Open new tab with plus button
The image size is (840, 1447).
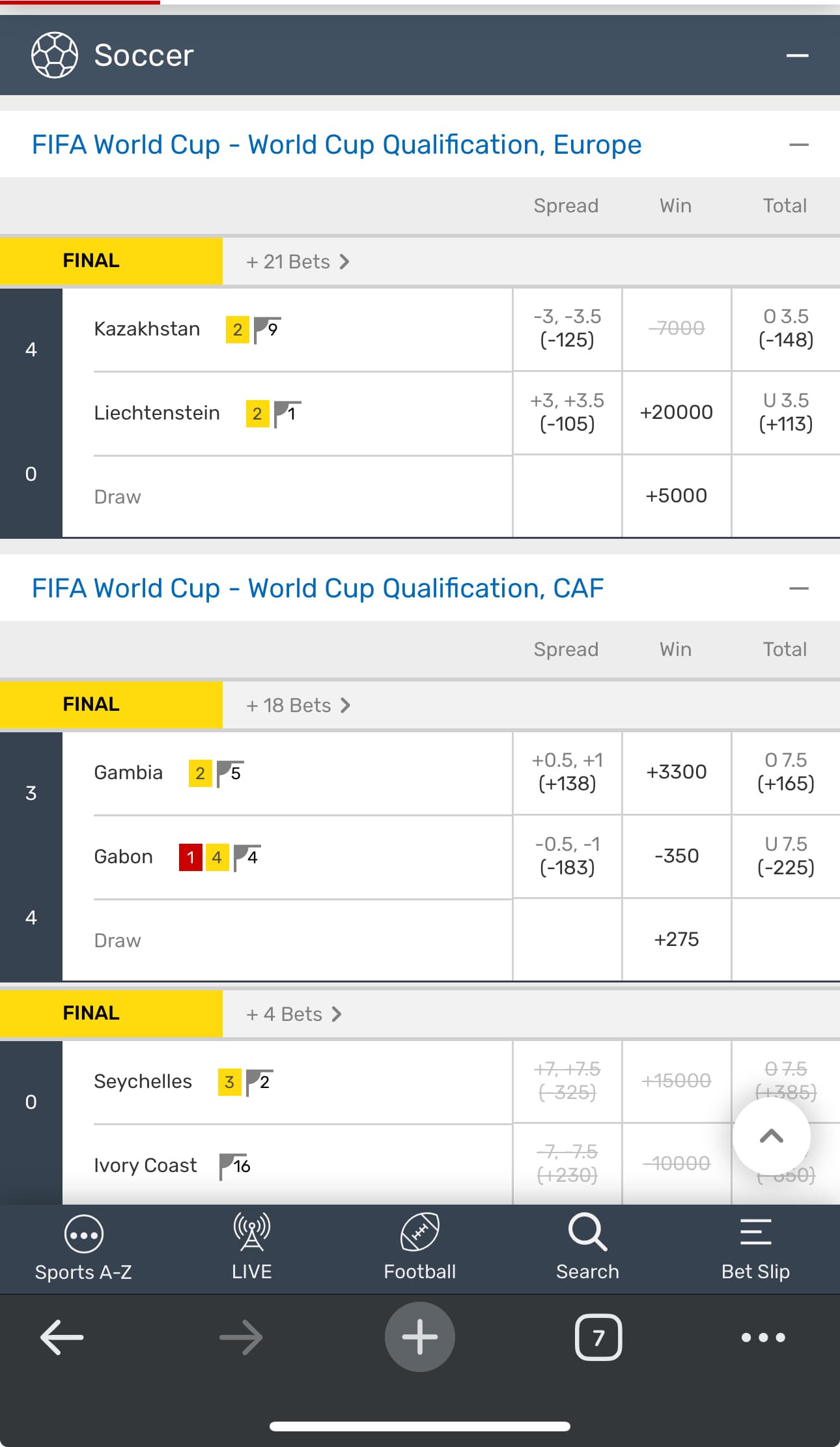click(x=419, y=1337)
